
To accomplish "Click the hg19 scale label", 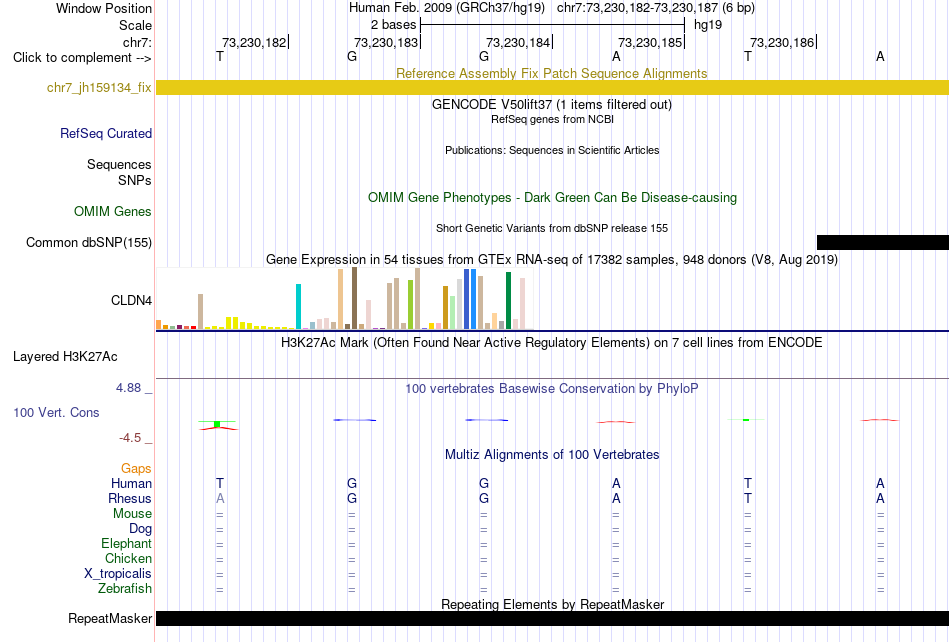I will [708, 25].
